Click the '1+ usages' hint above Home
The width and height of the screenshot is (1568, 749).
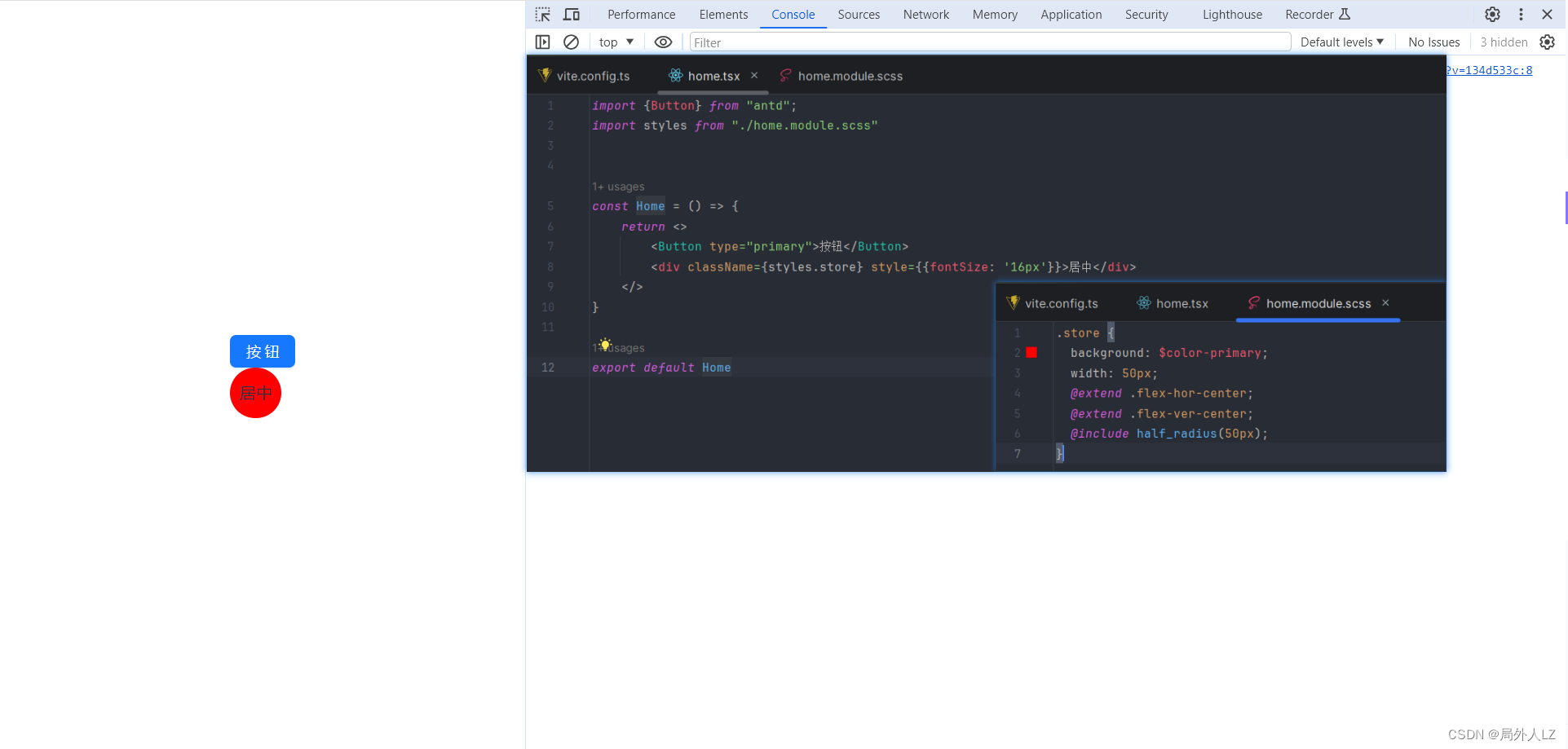pos(618,187)
